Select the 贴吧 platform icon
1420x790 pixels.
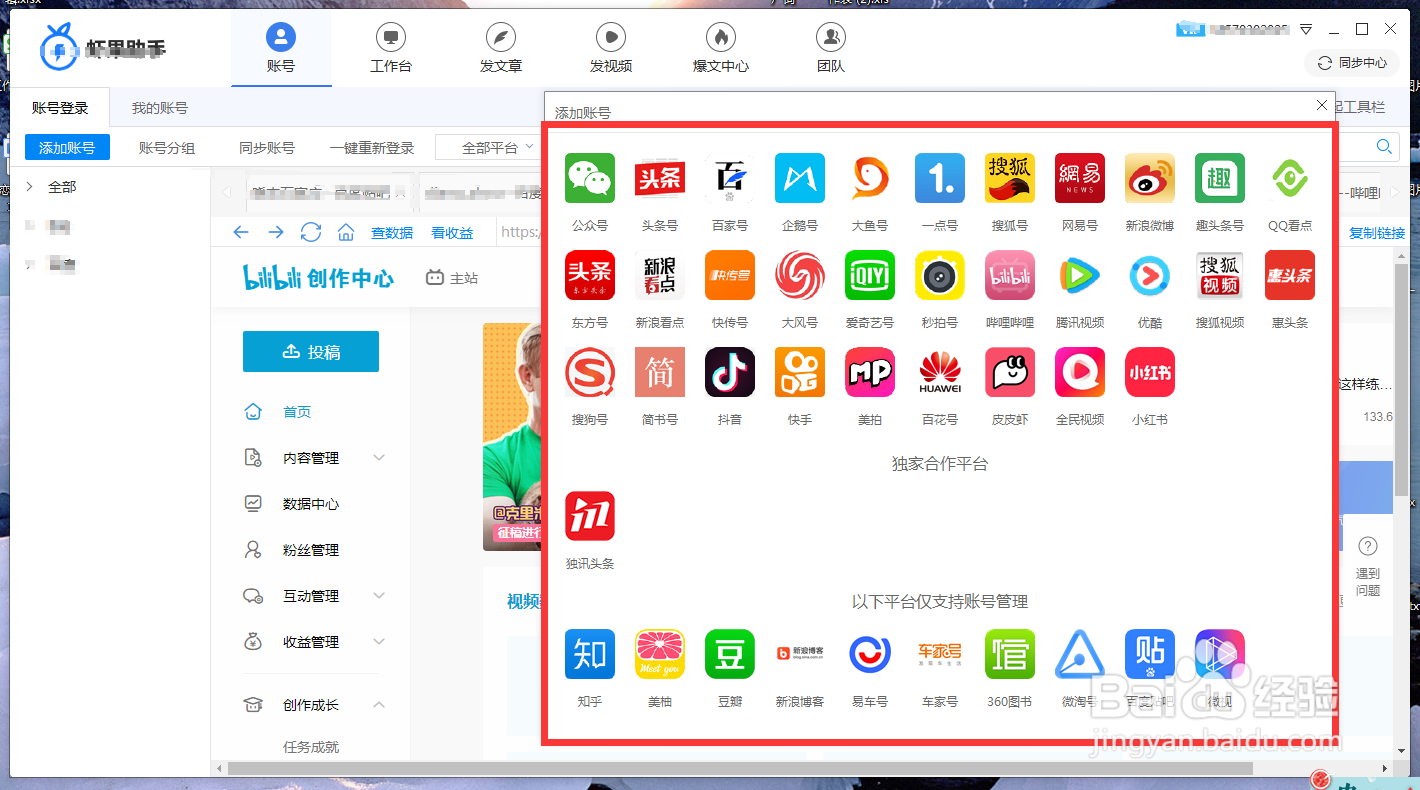[1149, 655]
